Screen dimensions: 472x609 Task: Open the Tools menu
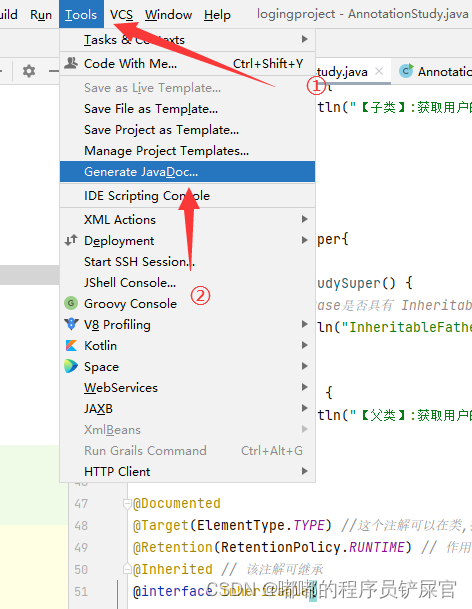point(81,14)
